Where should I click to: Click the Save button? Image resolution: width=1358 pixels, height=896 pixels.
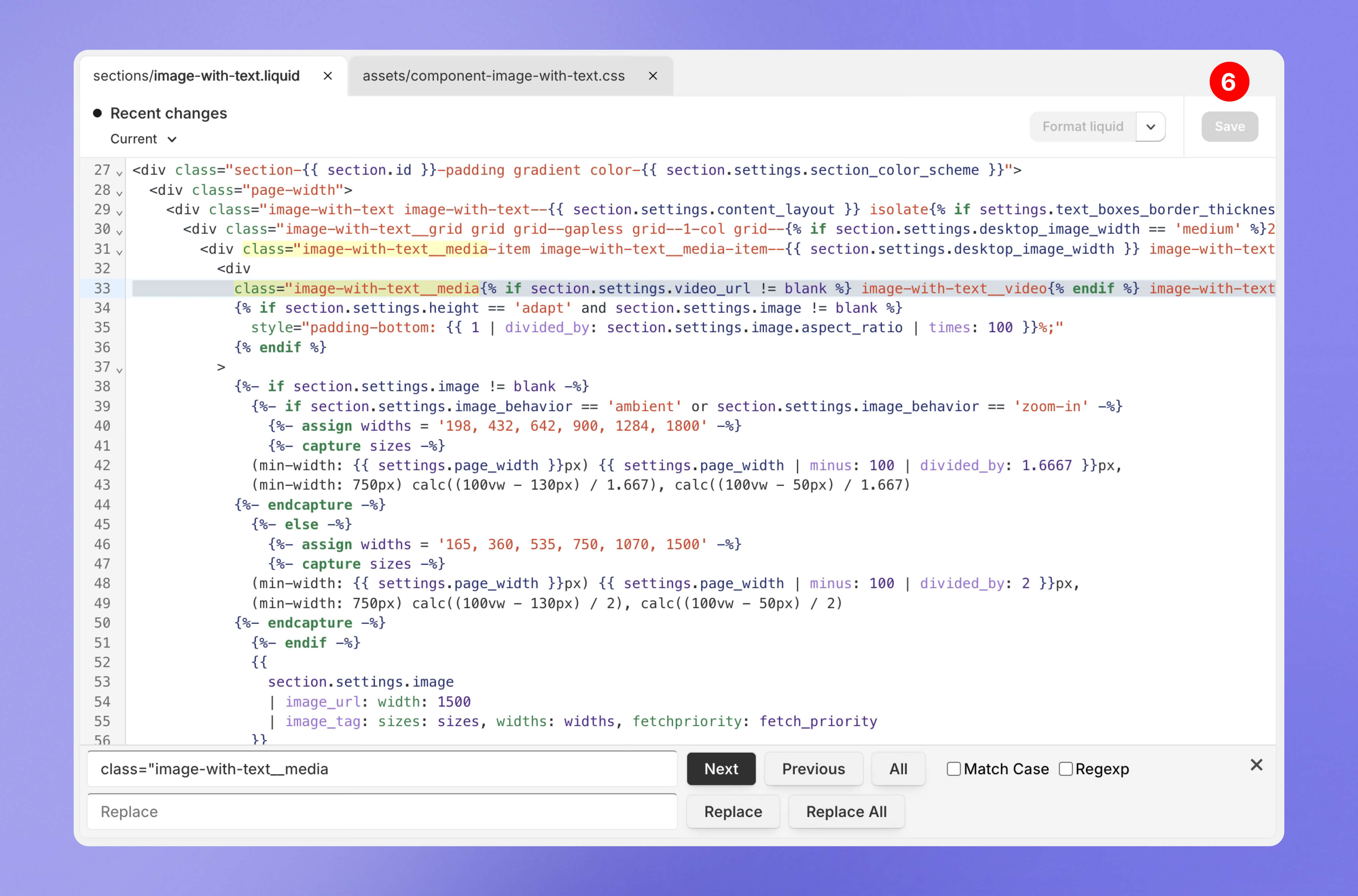[1230, 127]
